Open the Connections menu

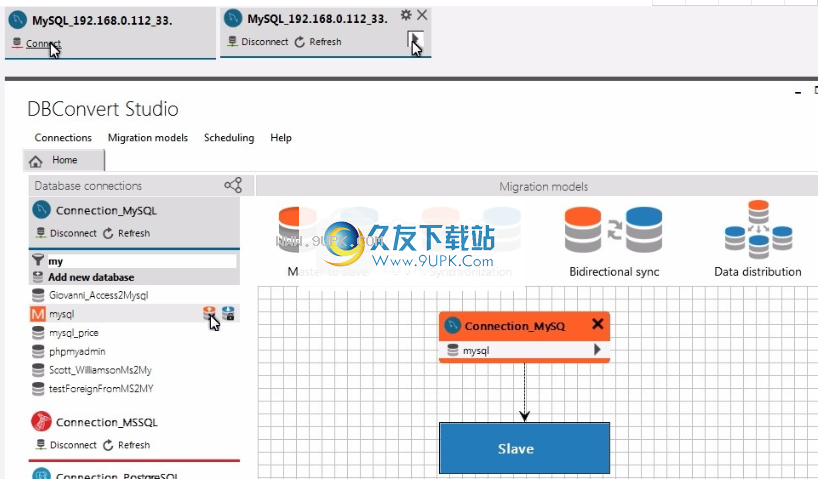pyautogui.click(x=63, y=138)
